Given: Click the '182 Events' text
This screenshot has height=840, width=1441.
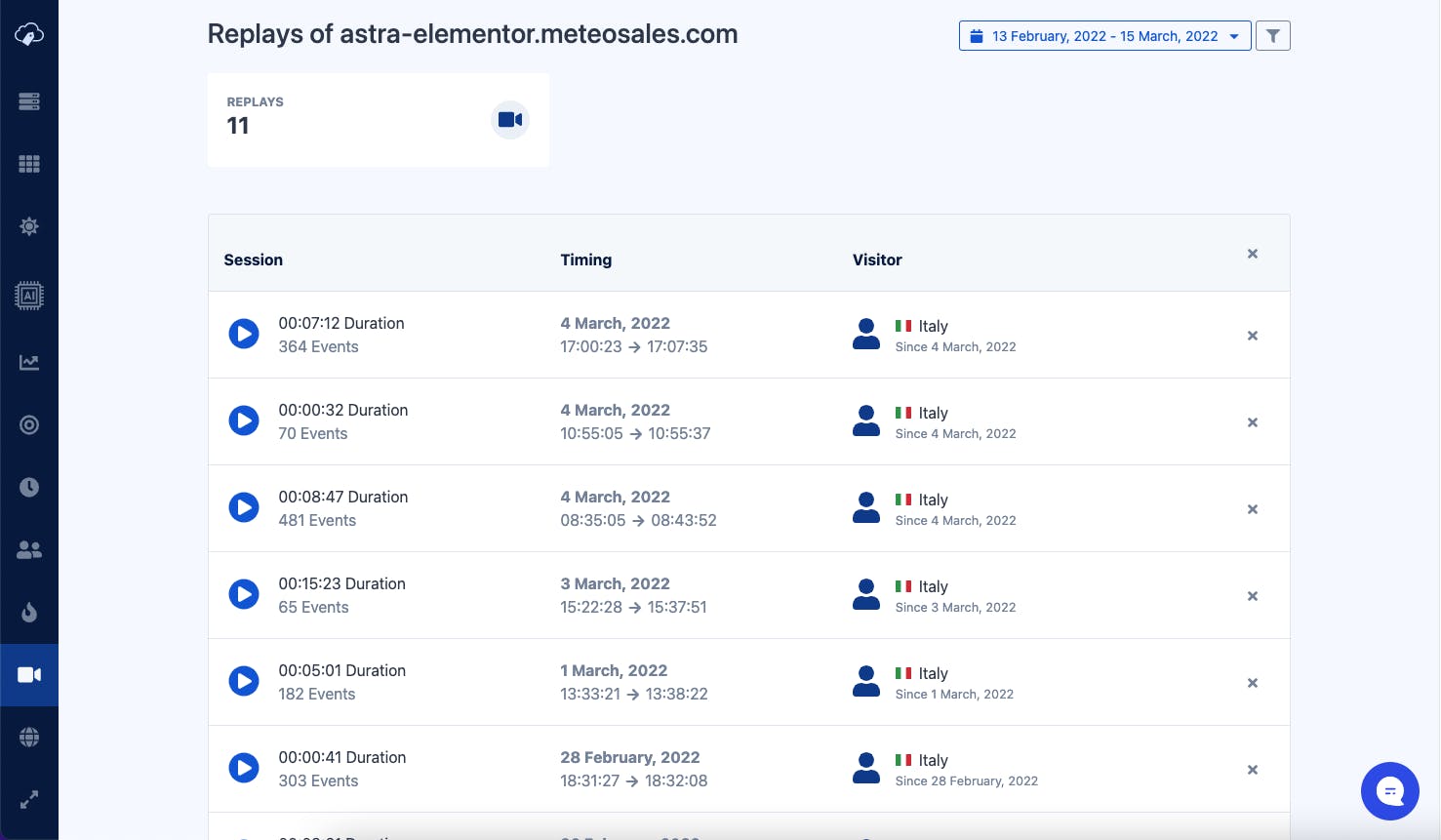Looking at the screenshot, I should click(x=317, y=694).
